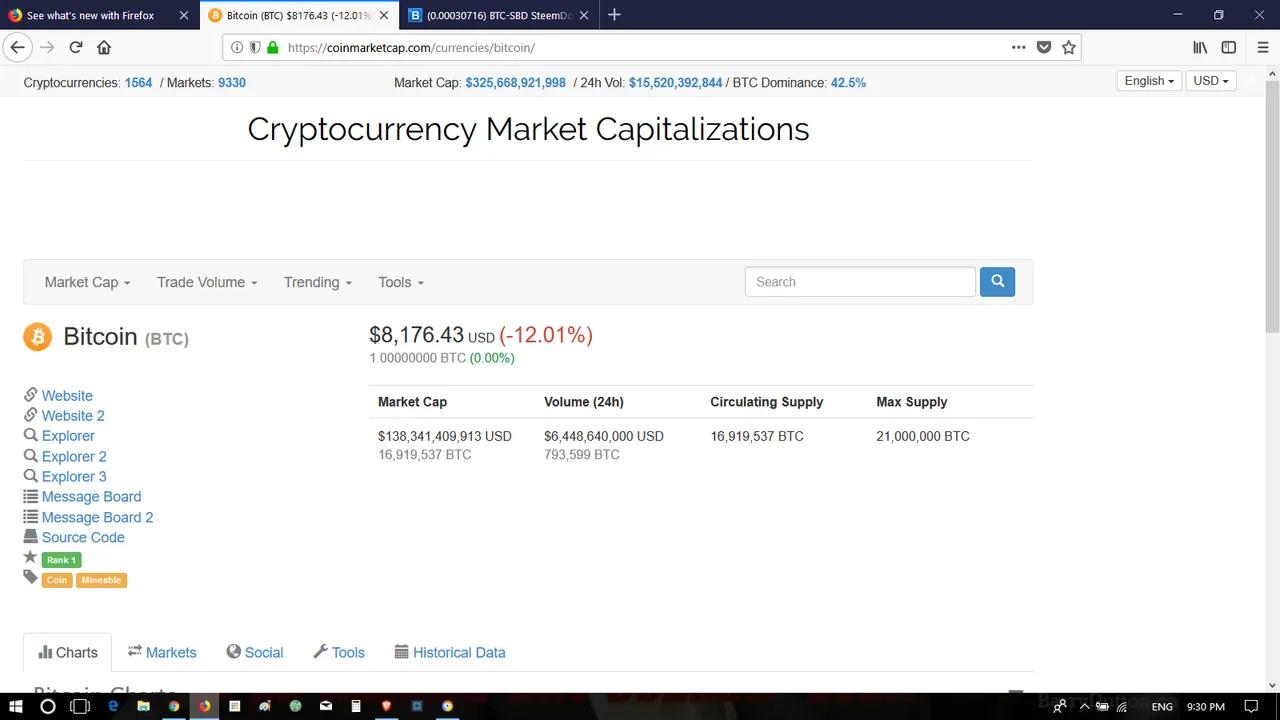Open the Calculator icon on taskbar
1280x720 pixels.
tap(356, 706)
